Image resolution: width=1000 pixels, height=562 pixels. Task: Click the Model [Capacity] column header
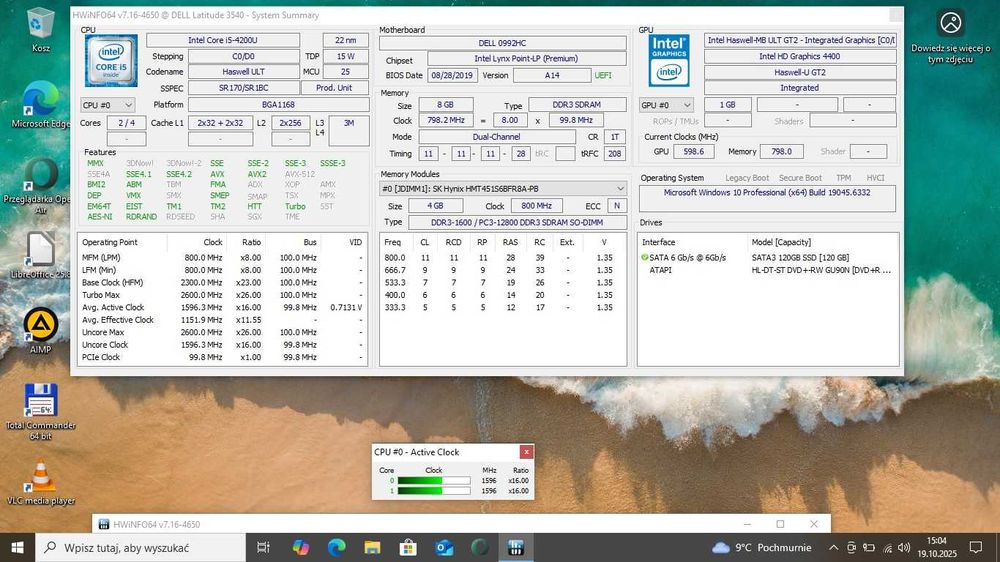pyautogui.click(x=823, y=242)
